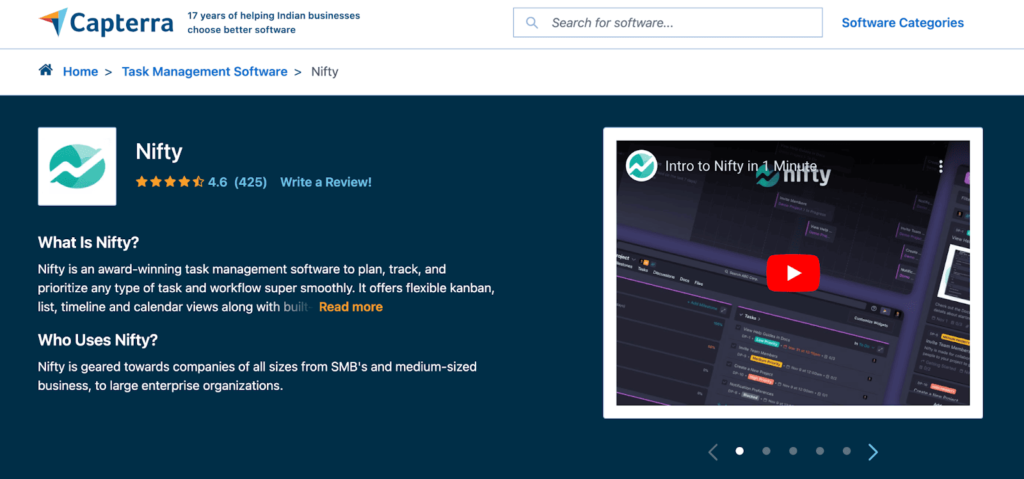Image resolution: width=1024 pixels, height=479 pixels.
Task: Open Task Management Software breadcrumb
Action: pos(204,72)
